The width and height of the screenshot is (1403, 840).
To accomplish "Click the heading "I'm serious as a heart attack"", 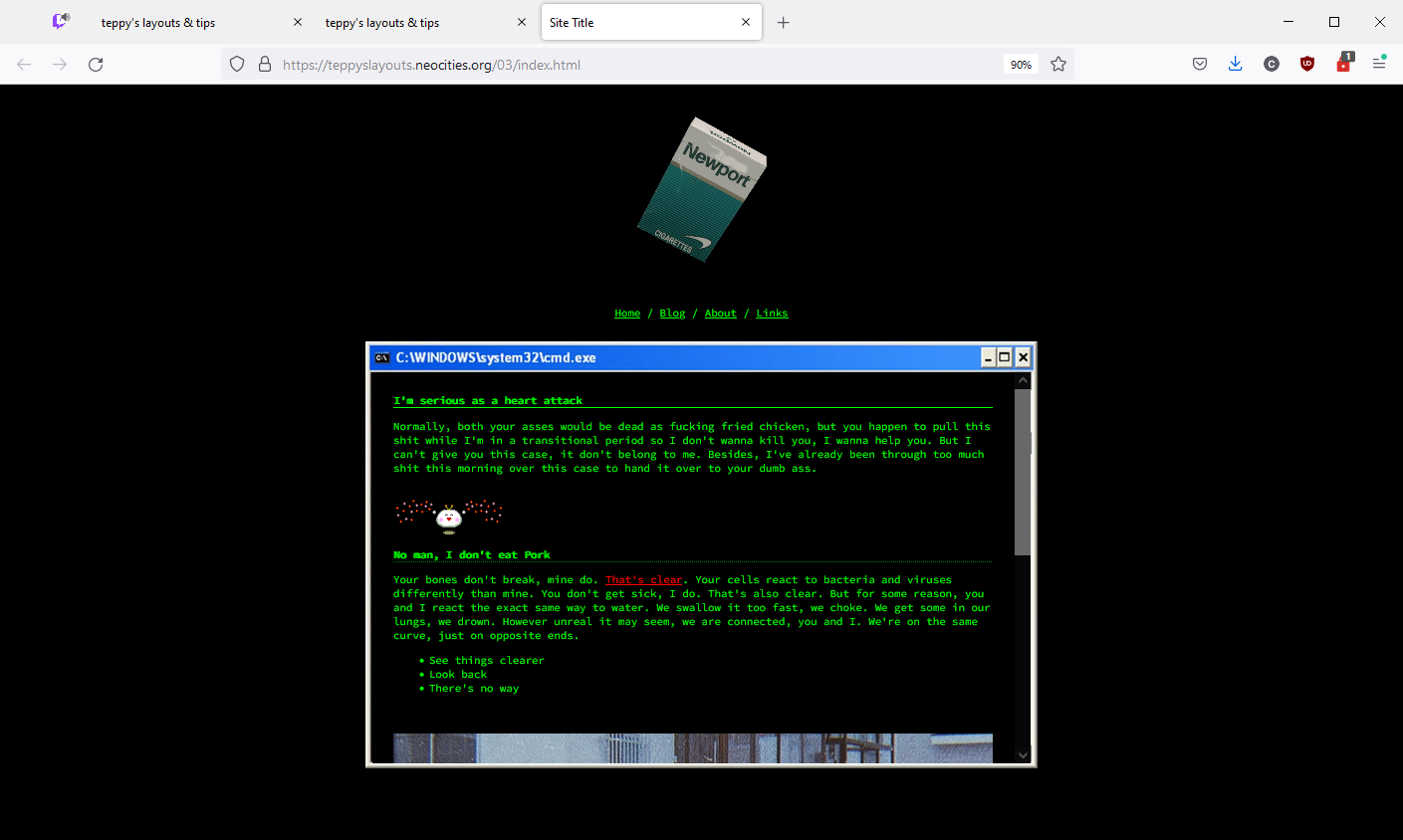I will [488, 401].
